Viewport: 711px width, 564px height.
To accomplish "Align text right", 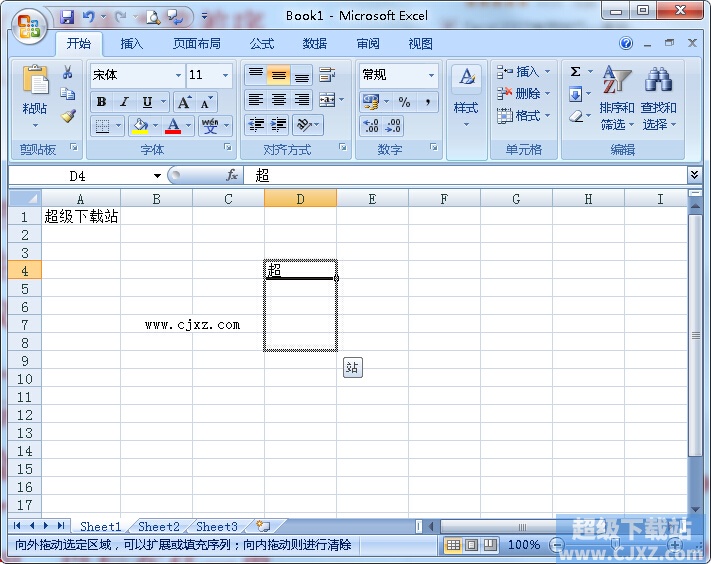I will coord(302,100).
